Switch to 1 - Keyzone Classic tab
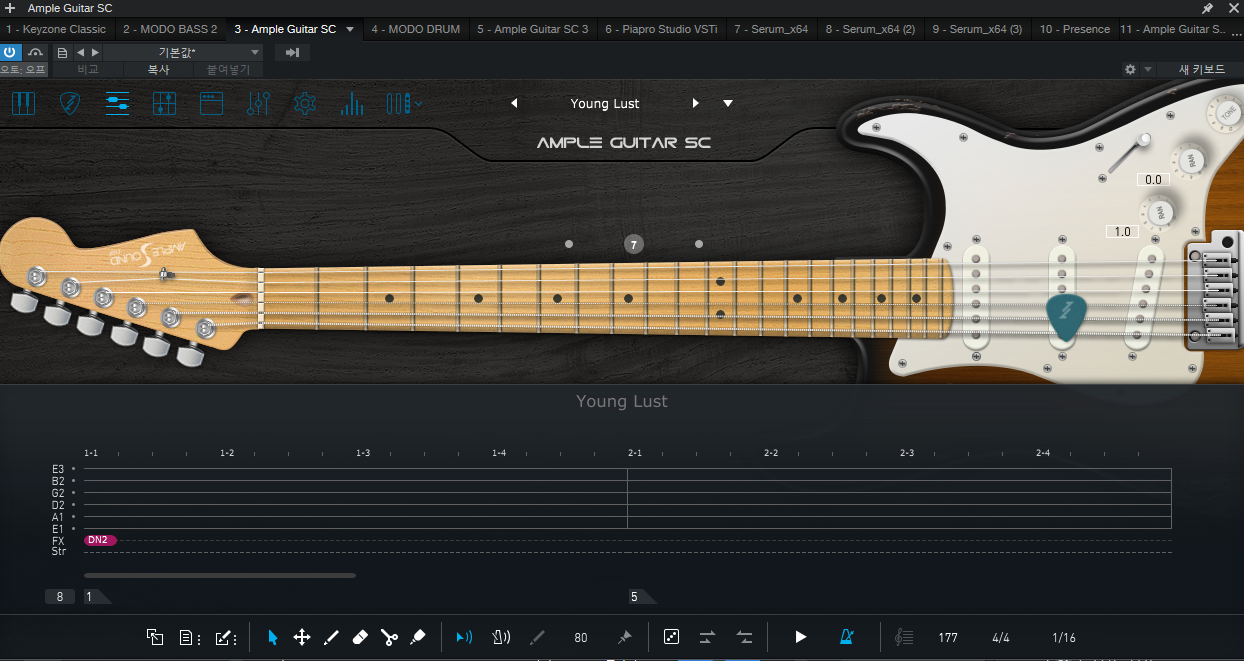The height and width of the screenshot is (661, 1244). 56,29
